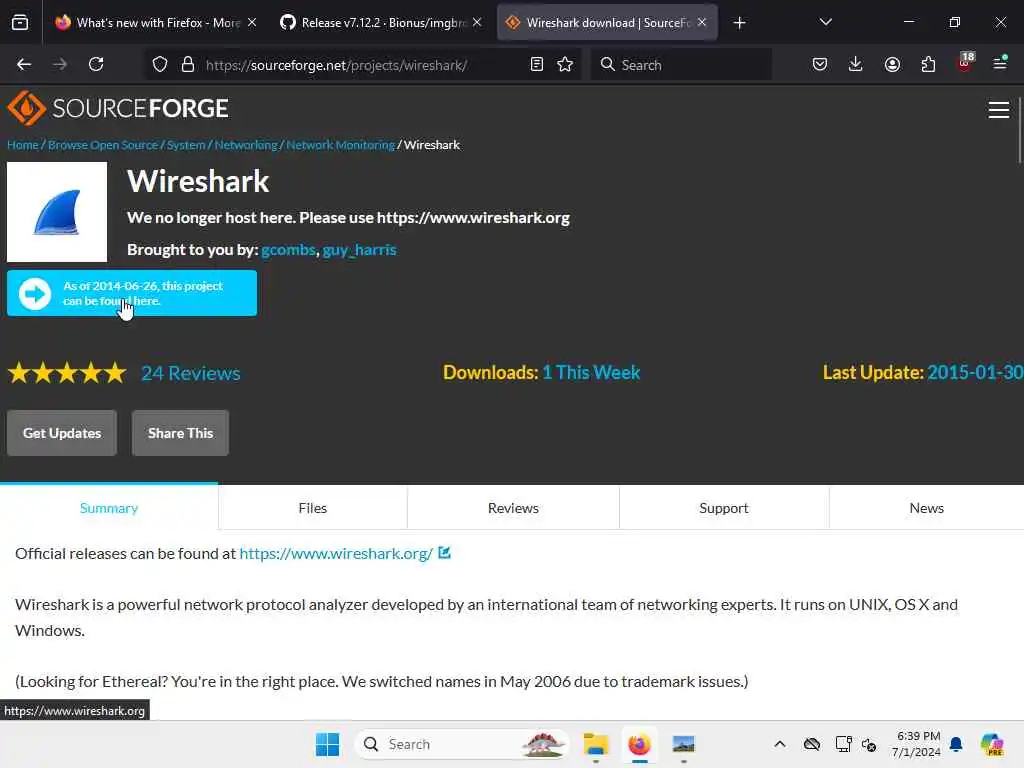The width and height of the screenshot is (1024, 768).
Task: Open the extension with 18 badge
Action: (x=965, y=62)
